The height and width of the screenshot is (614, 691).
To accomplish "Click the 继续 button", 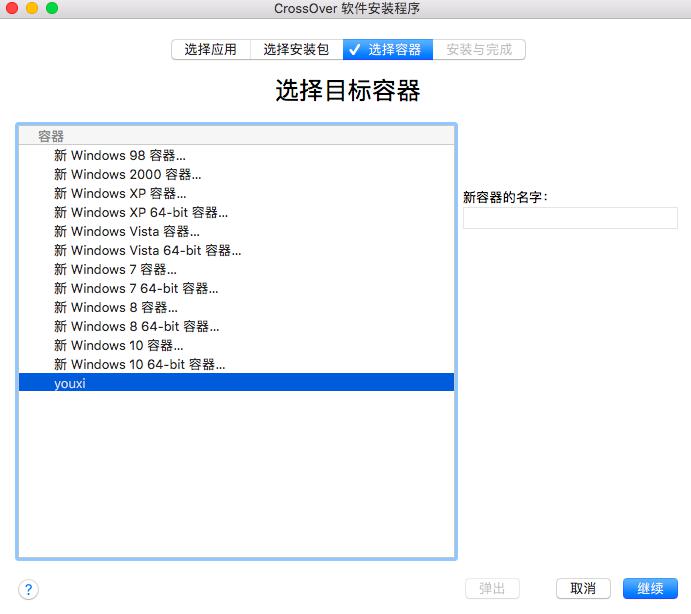I will click(x=650, y=588).
